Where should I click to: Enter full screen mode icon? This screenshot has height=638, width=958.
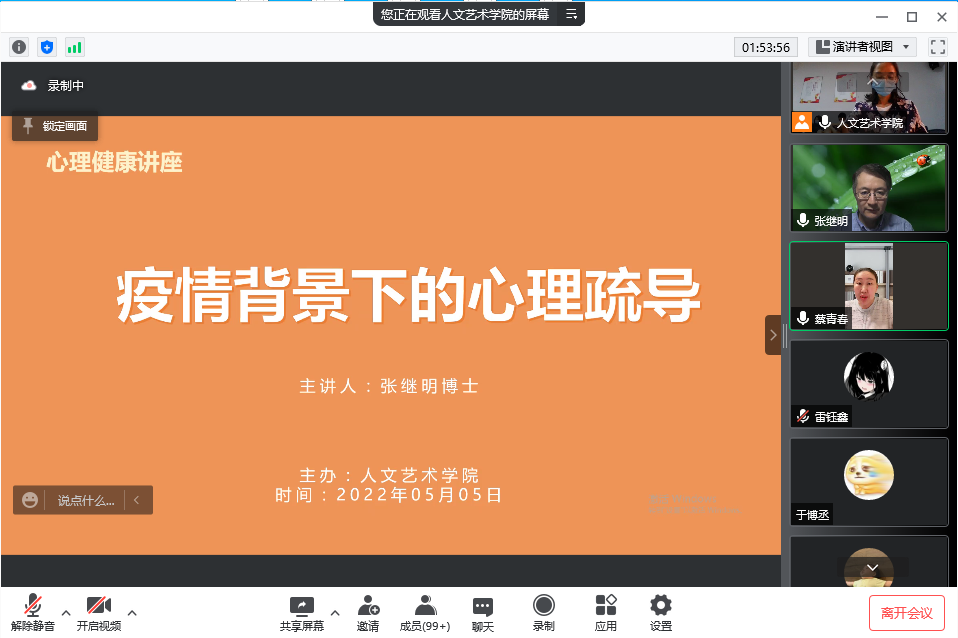(938, 47)
